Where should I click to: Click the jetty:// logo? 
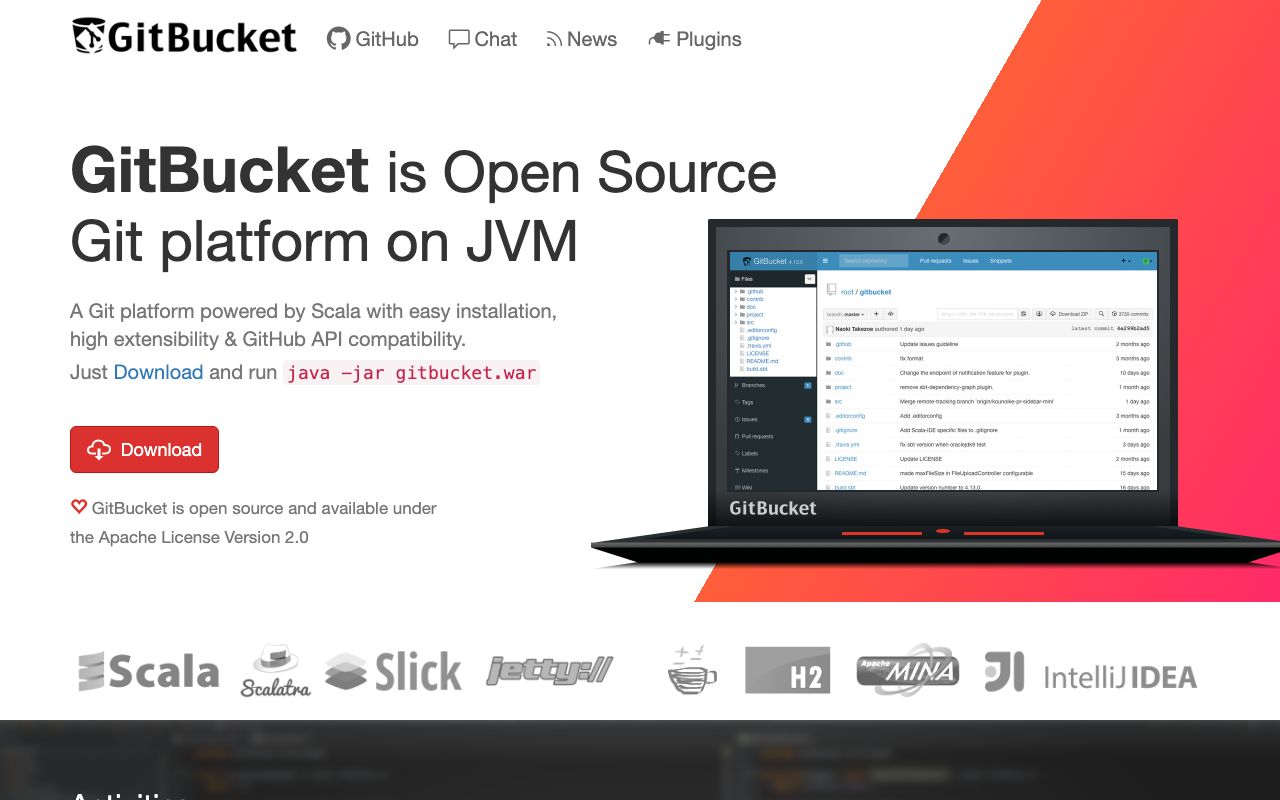pos(550,670)
